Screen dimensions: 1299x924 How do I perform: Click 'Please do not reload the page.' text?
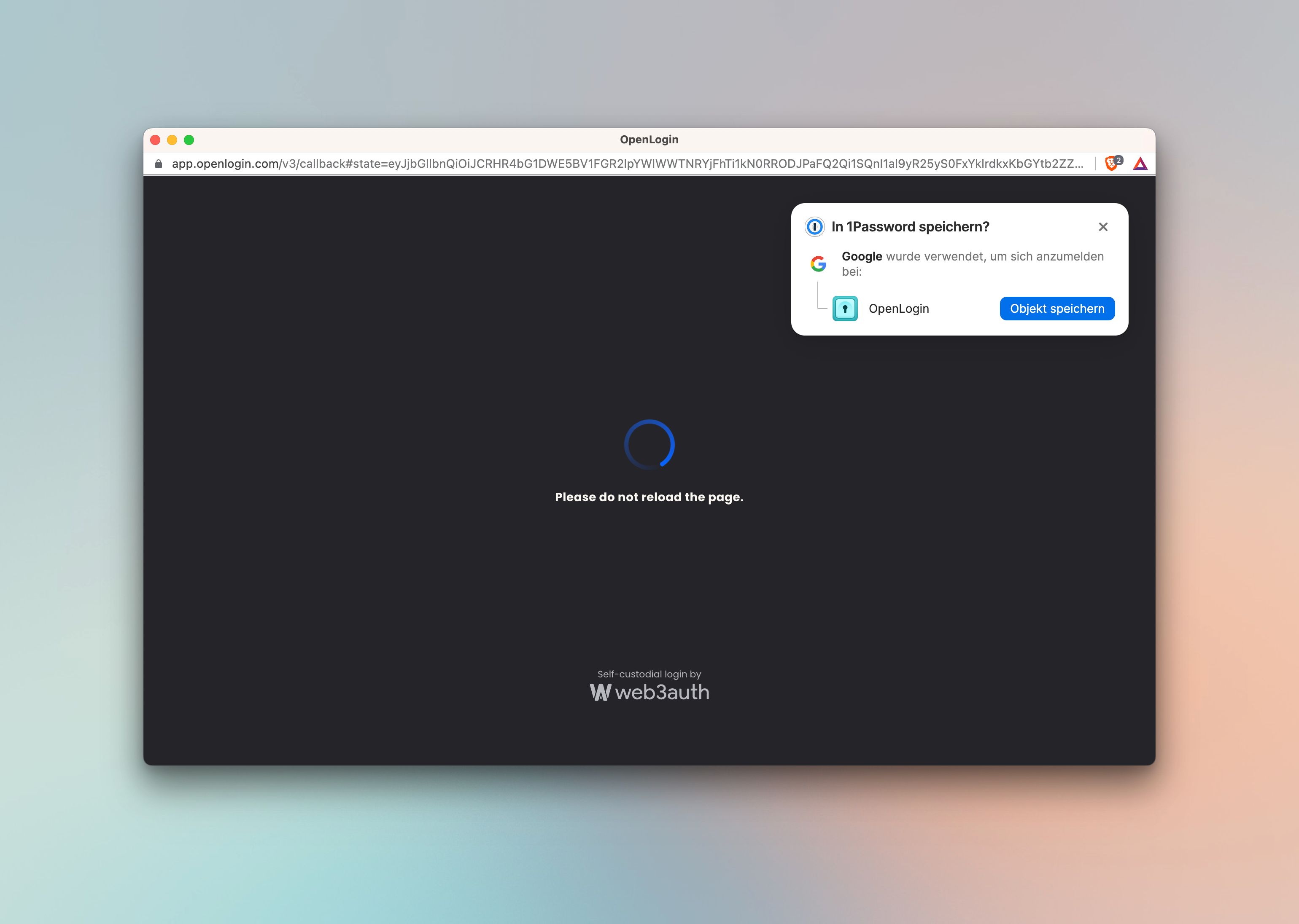(x=649, y=497)
